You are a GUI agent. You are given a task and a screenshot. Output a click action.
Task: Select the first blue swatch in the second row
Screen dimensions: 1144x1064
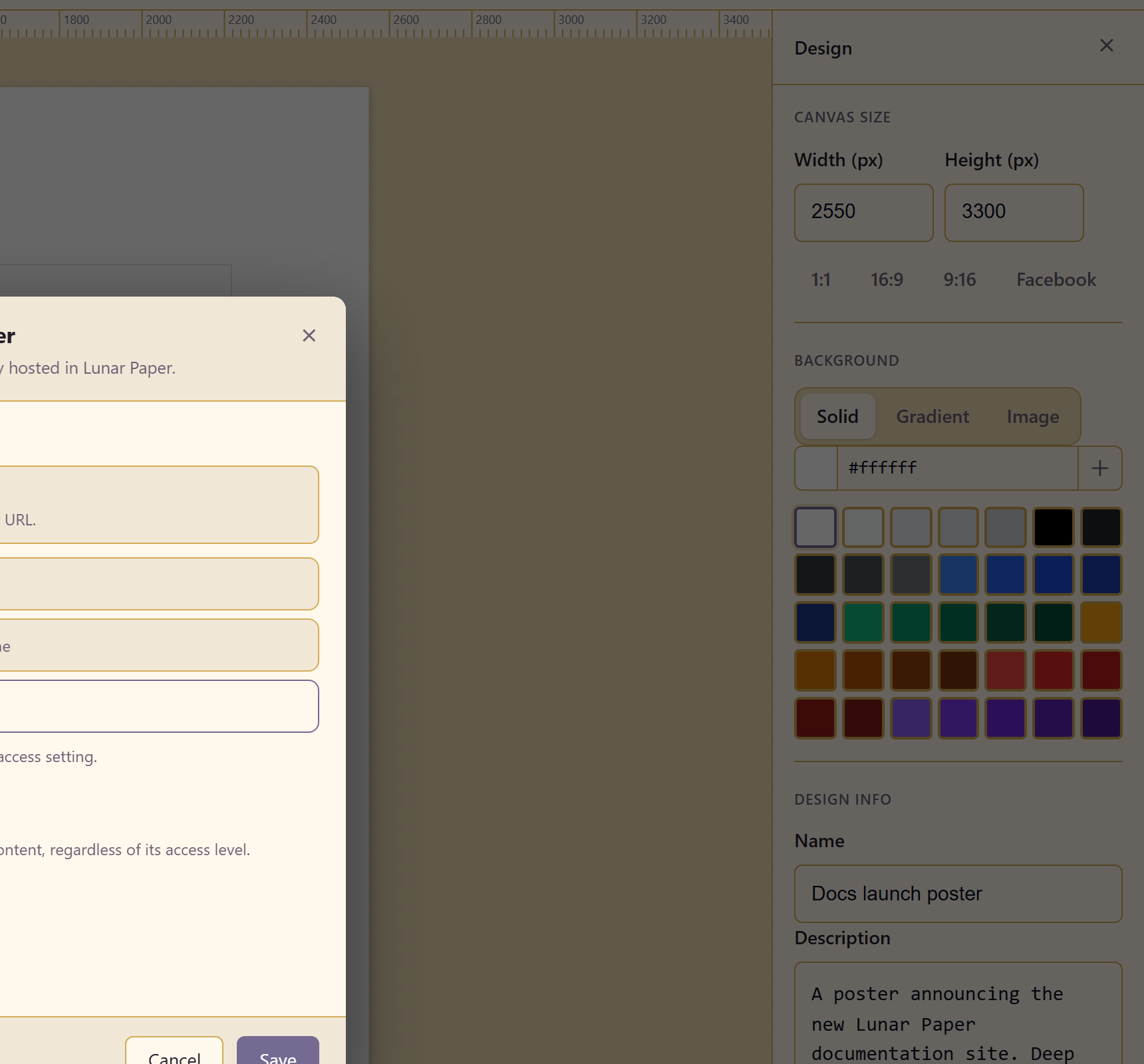pos(958,575)
